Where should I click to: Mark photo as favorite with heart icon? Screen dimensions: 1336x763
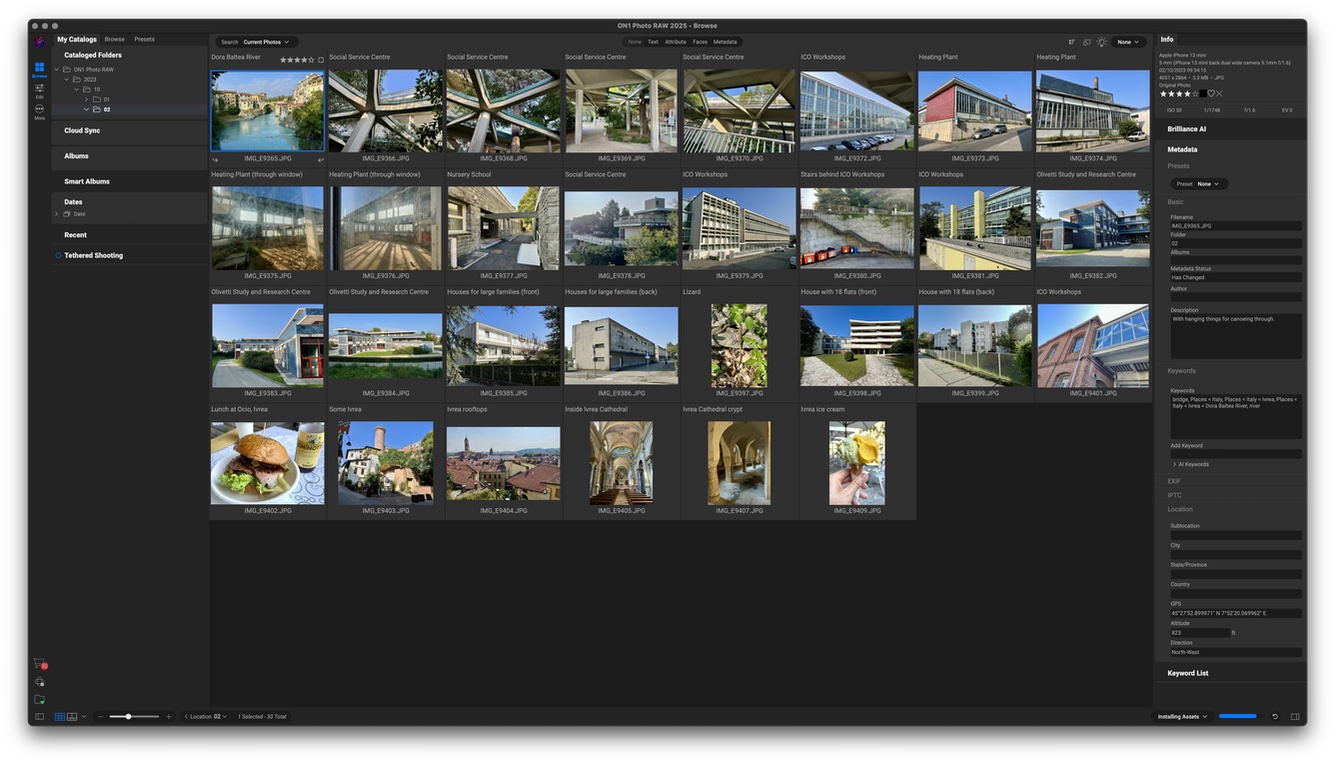[1210, 94]
